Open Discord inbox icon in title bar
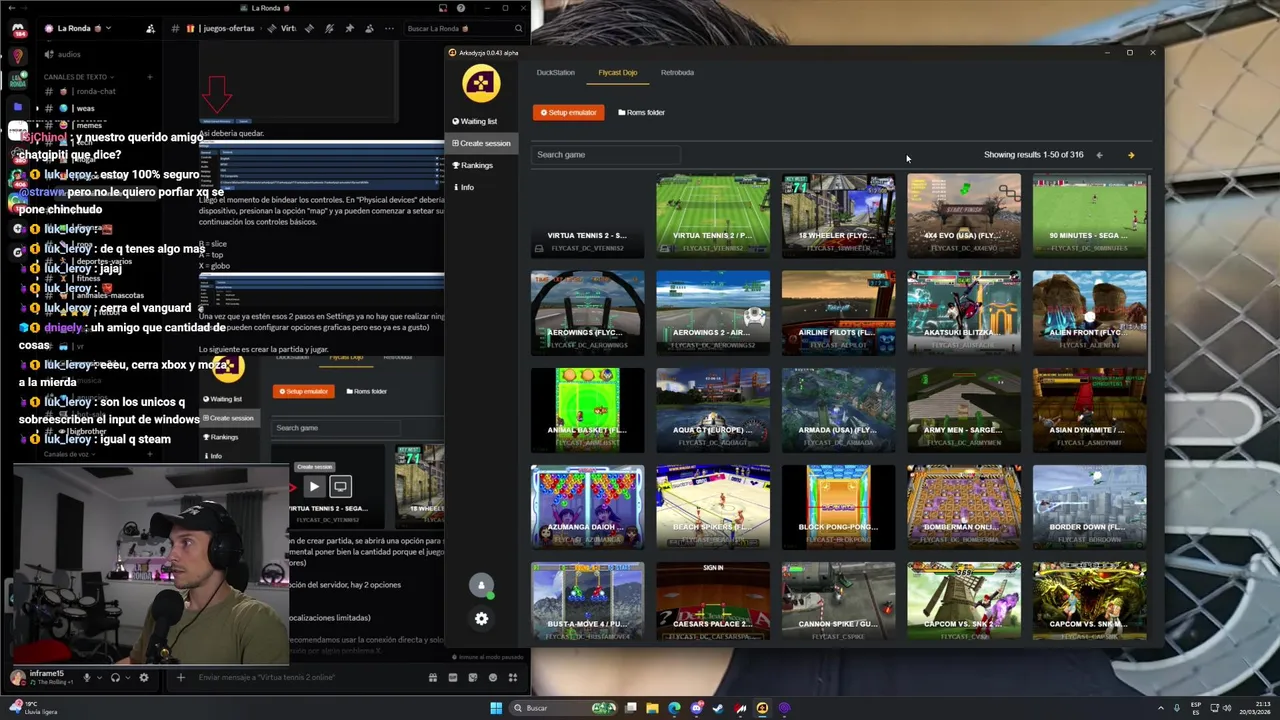The image size is (1280, 720). (442, 8)
